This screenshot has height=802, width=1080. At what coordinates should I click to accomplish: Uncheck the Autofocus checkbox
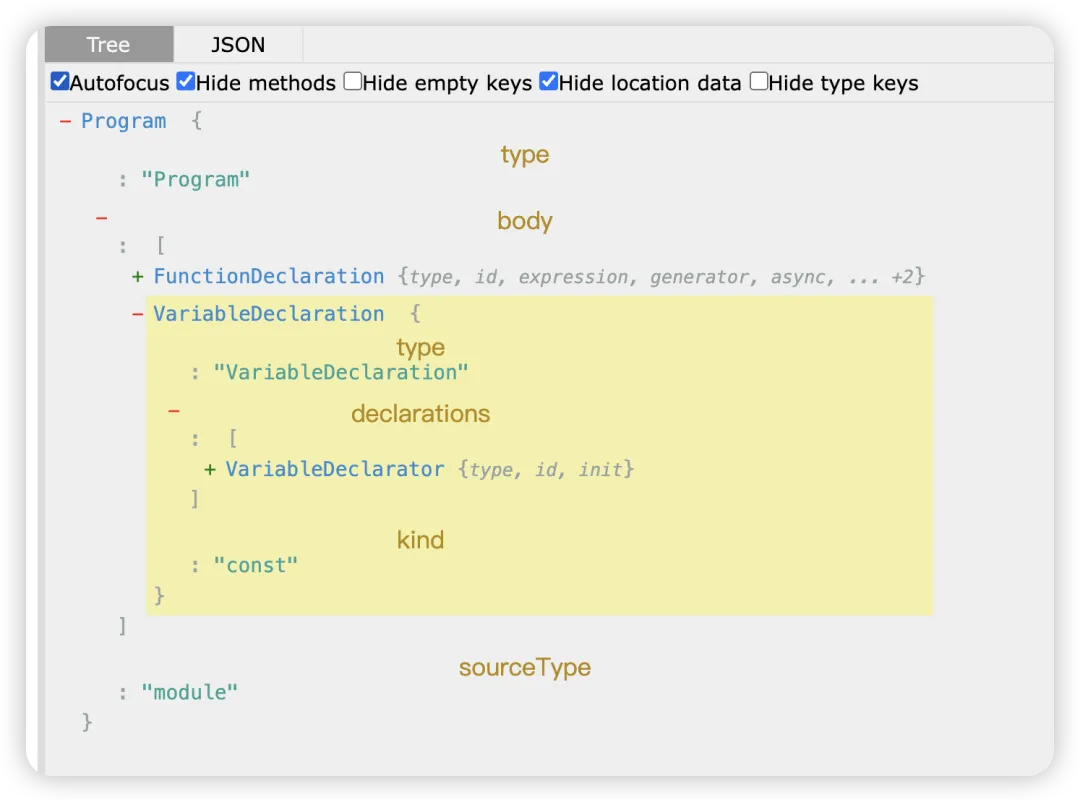coord(60,81)
